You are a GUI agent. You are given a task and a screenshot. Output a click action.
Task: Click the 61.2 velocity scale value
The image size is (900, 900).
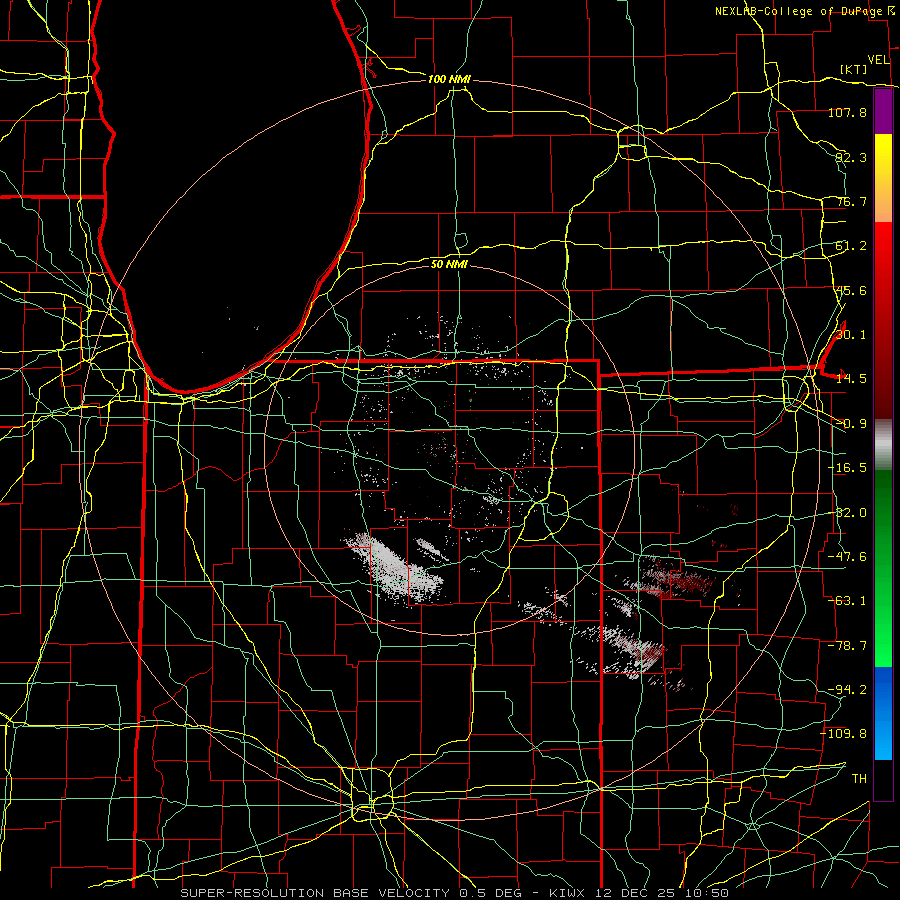851,246
